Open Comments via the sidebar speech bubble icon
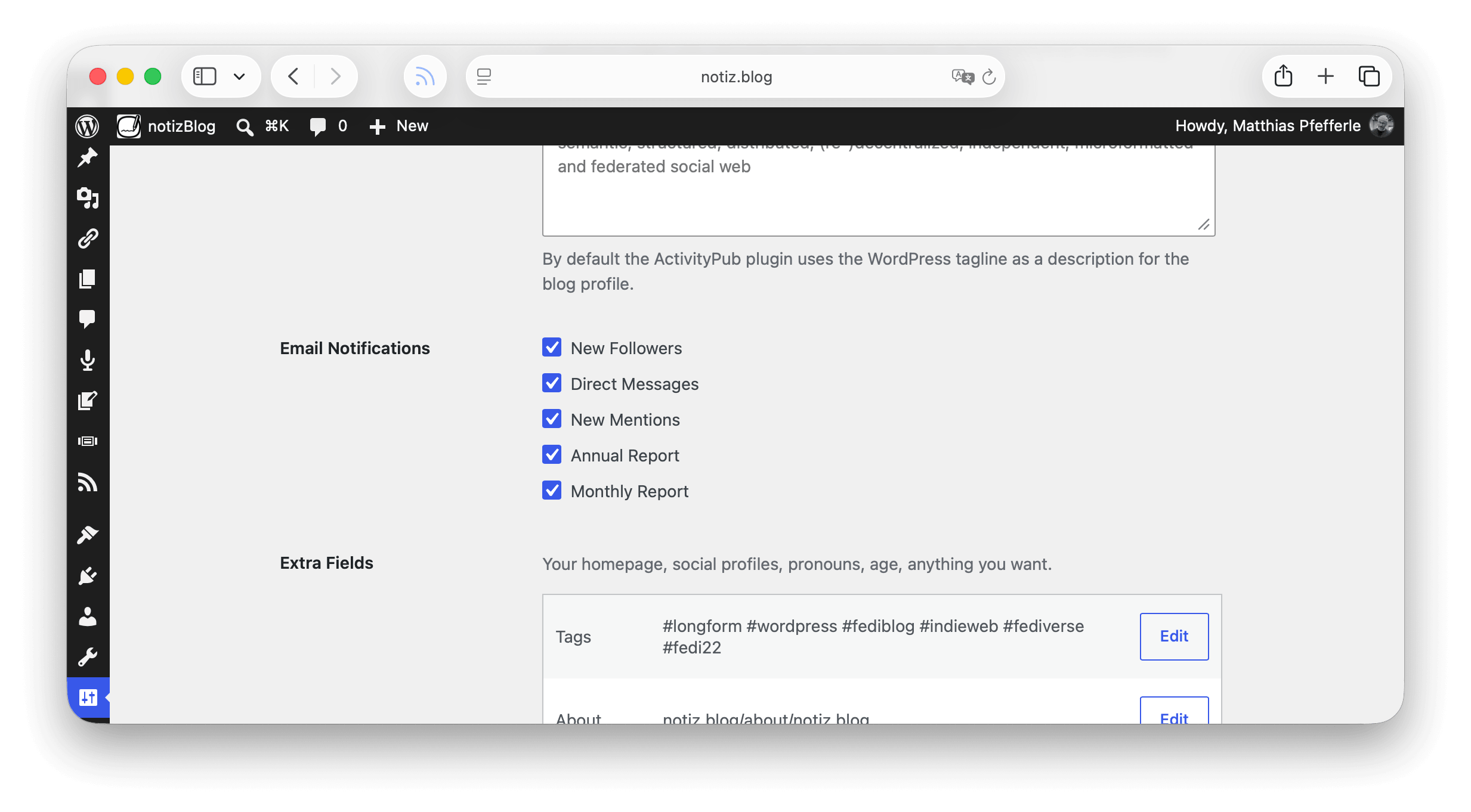Image resolution: width=1471 pixels, height=812 pixels. 88,319
